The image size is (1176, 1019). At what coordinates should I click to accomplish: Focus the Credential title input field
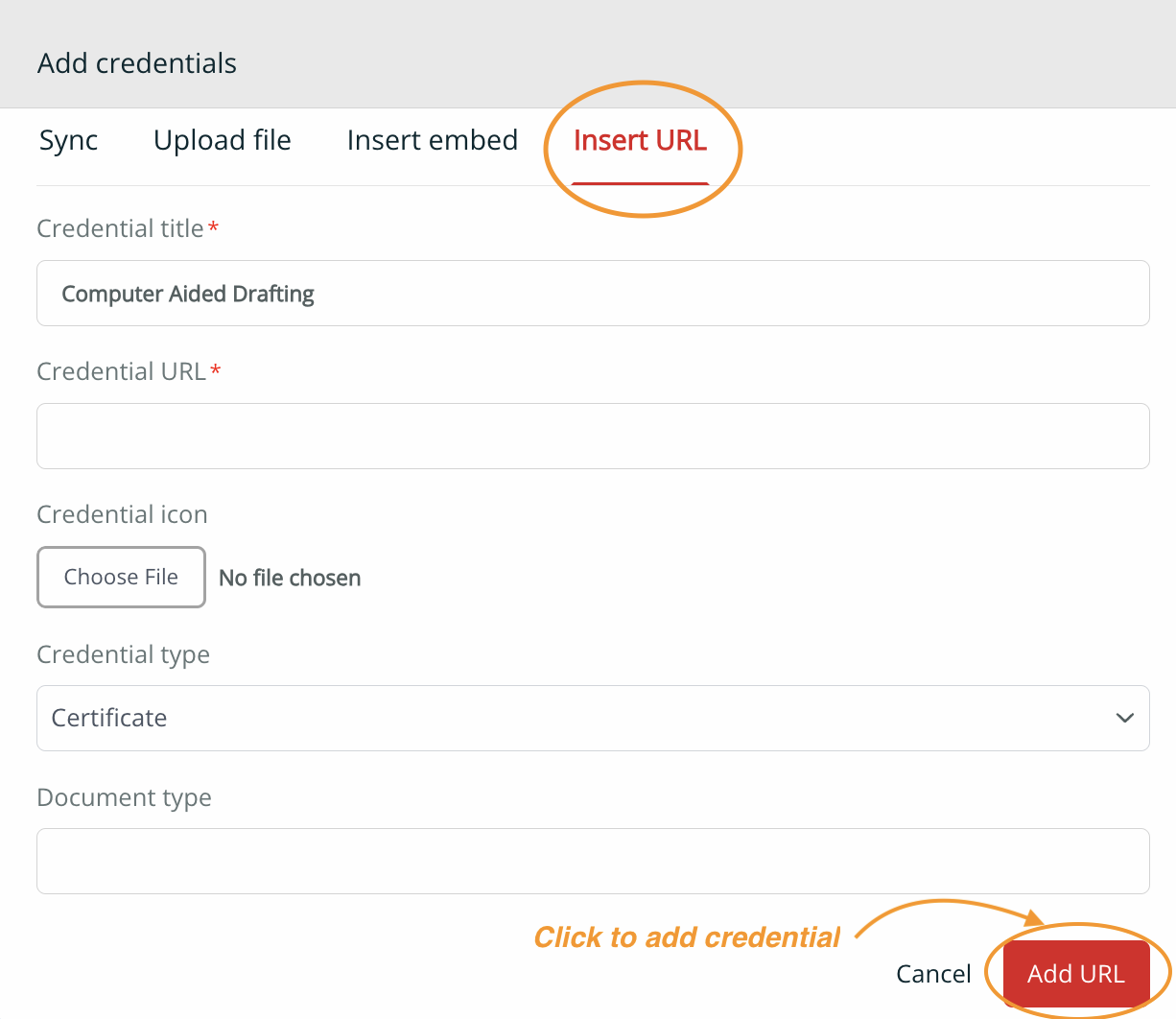[x=593, y=293]
